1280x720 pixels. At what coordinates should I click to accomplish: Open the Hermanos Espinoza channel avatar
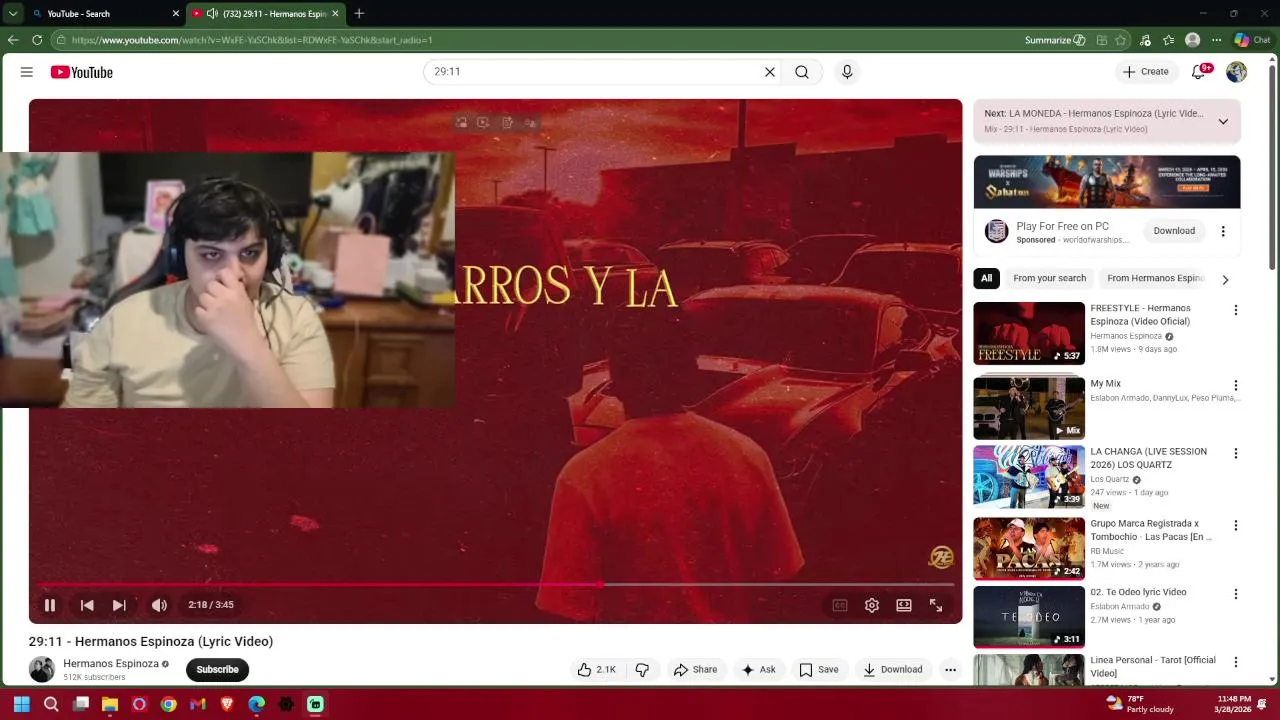point(42,669)
